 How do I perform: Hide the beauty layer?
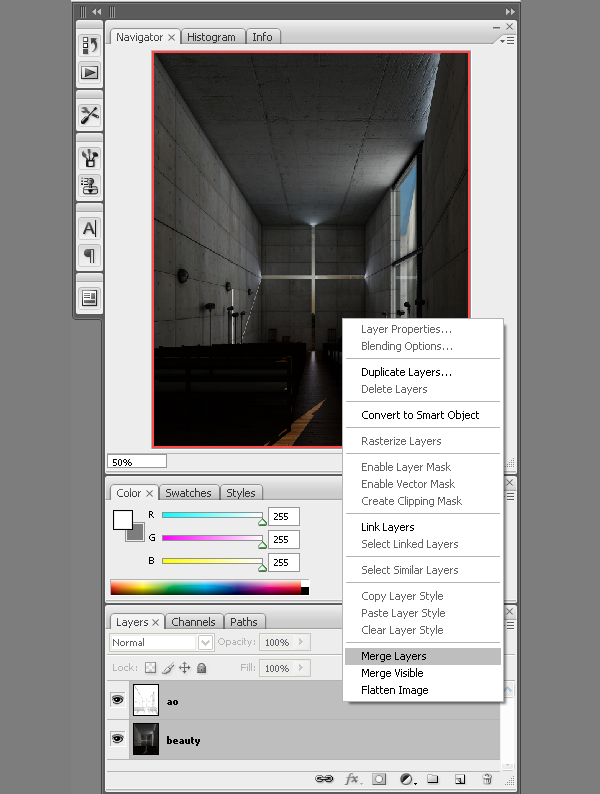117,739
